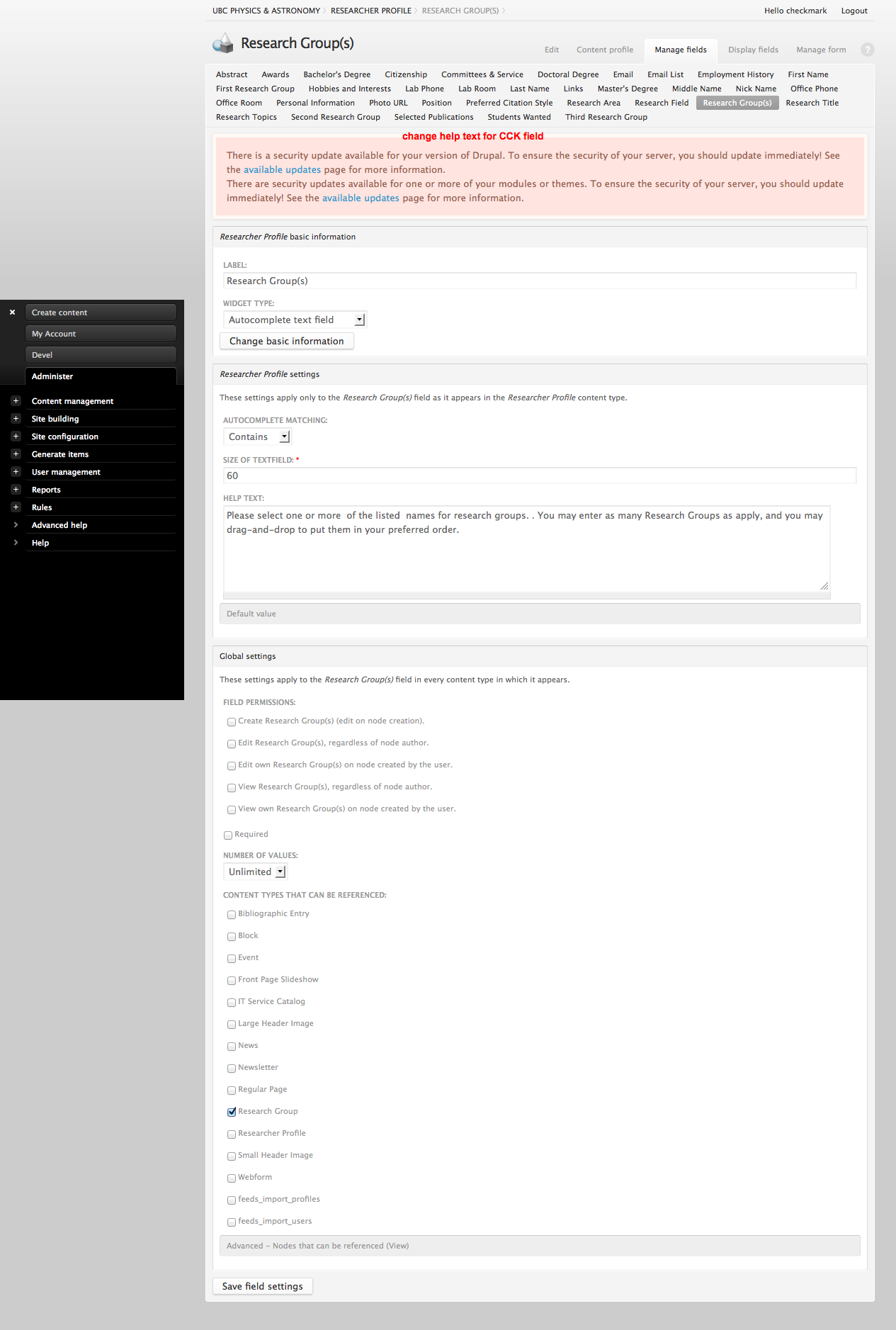Image resolution: width=896 pixels, height=1330 pixels.
Task: Check the Researcher Profile content type
Action: click(232, 1134)
